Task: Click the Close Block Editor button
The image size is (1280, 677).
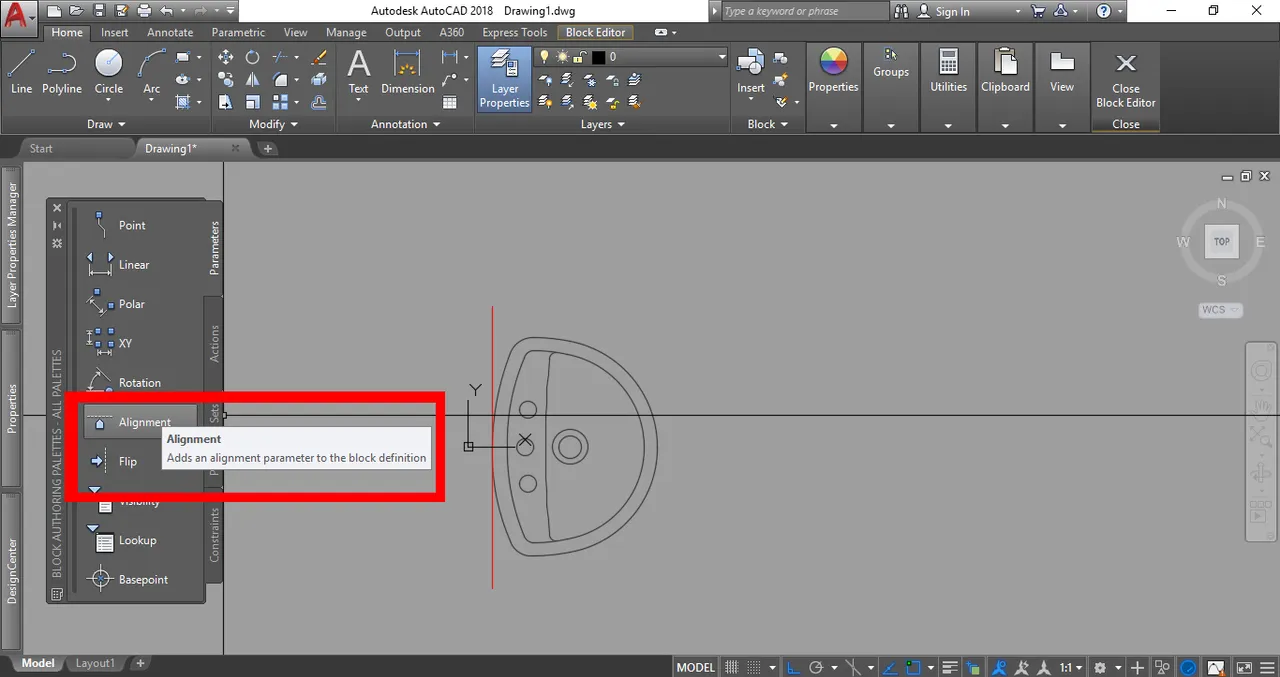Action: [x=1125, y=80]
